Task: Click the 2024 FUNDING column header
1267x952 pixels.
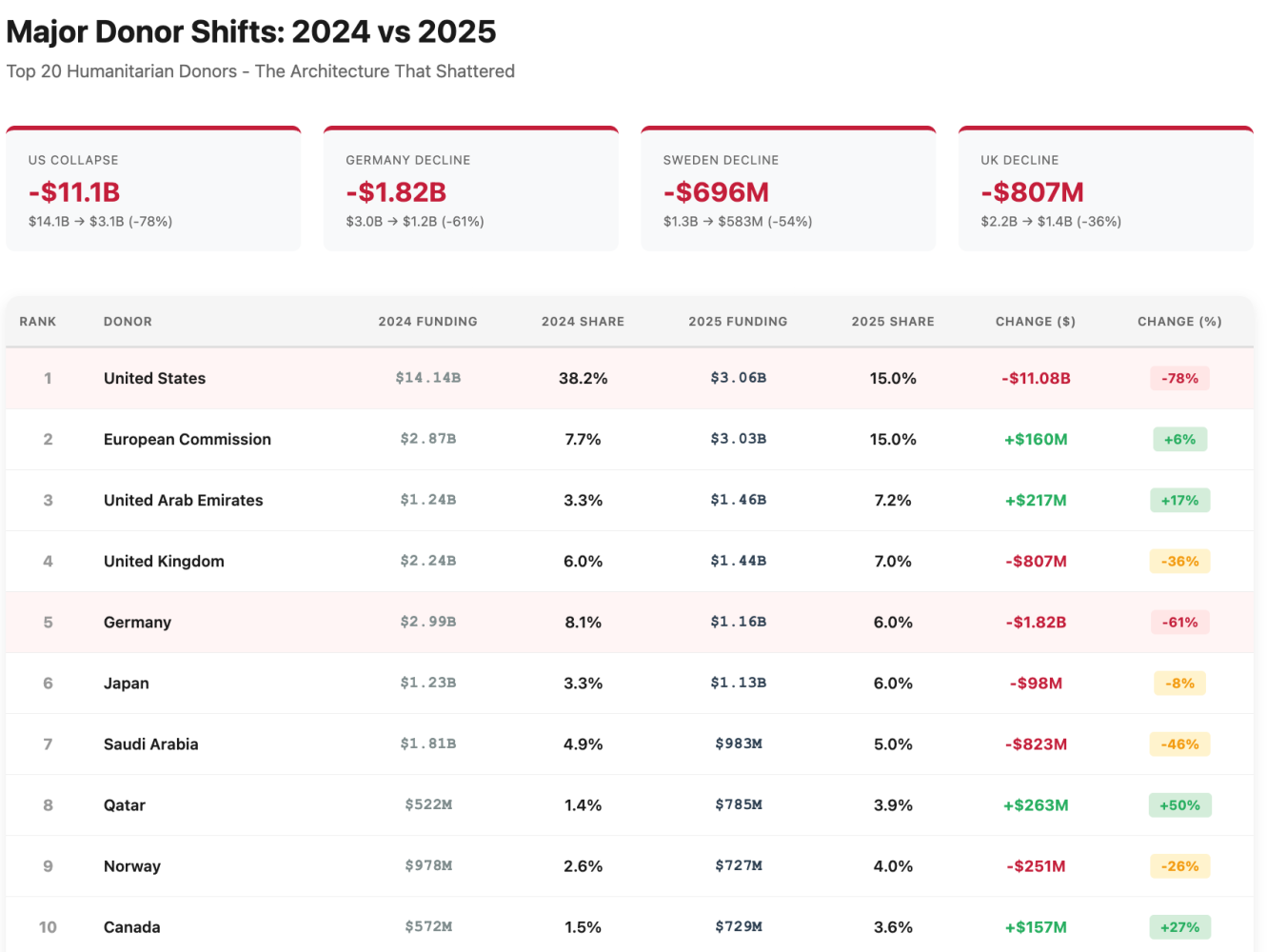Action: point(427,322)
